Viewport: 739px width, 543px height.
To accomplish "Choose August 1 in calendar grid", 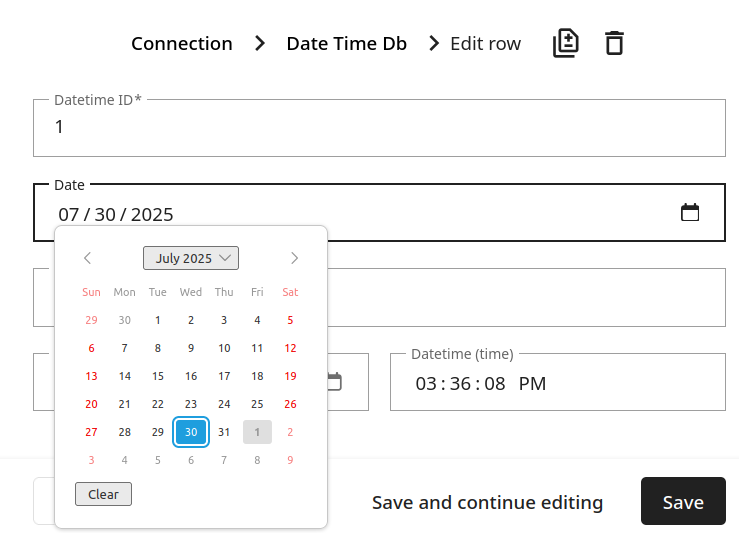I will tap(257, 432).
